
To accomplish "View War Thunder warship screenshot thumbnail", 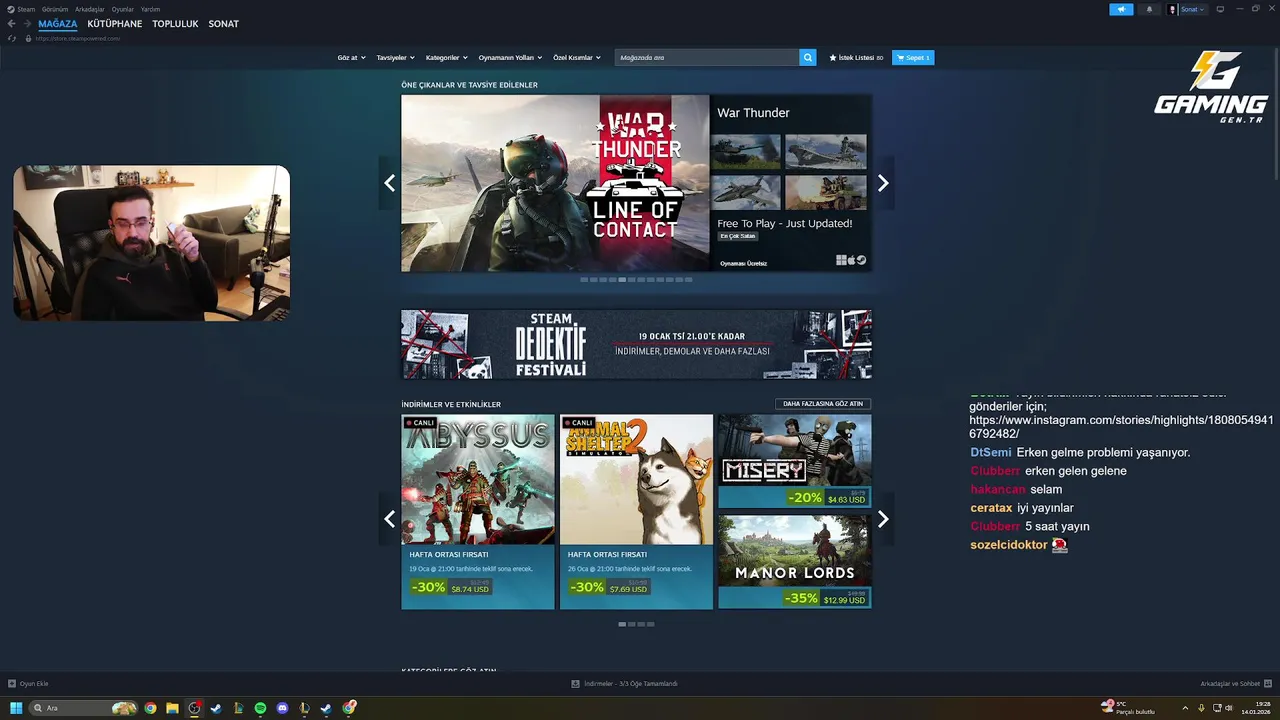I will [x=826, y=152].
